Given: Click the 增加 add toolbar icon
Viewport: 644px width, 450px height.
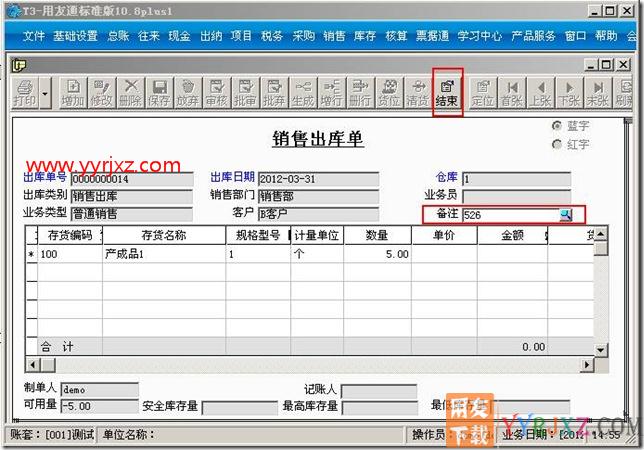Looking at the screenshot, I should tap(73, 93).
